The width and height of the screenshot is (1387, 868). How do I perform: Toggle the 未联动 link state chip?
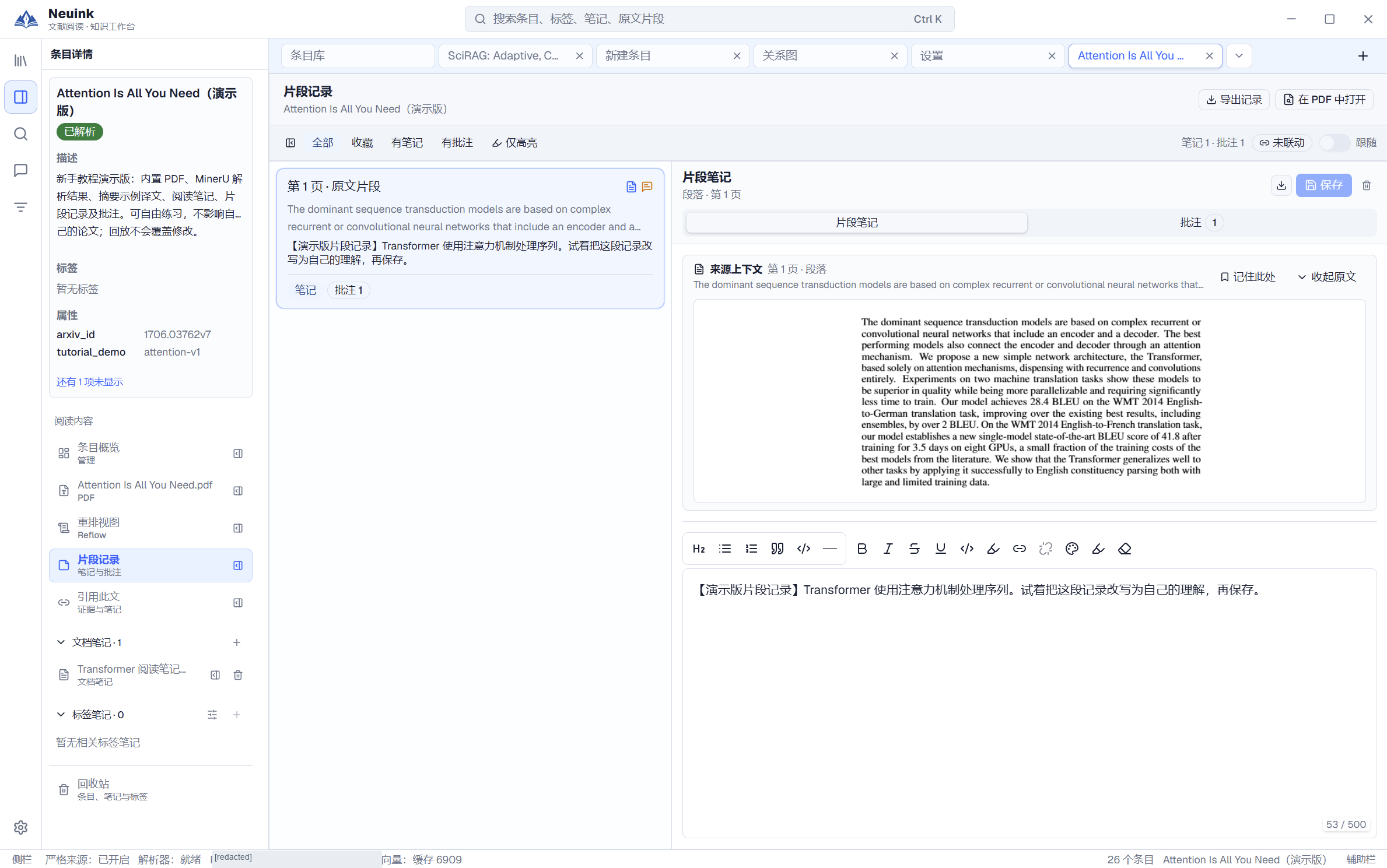1282,143
